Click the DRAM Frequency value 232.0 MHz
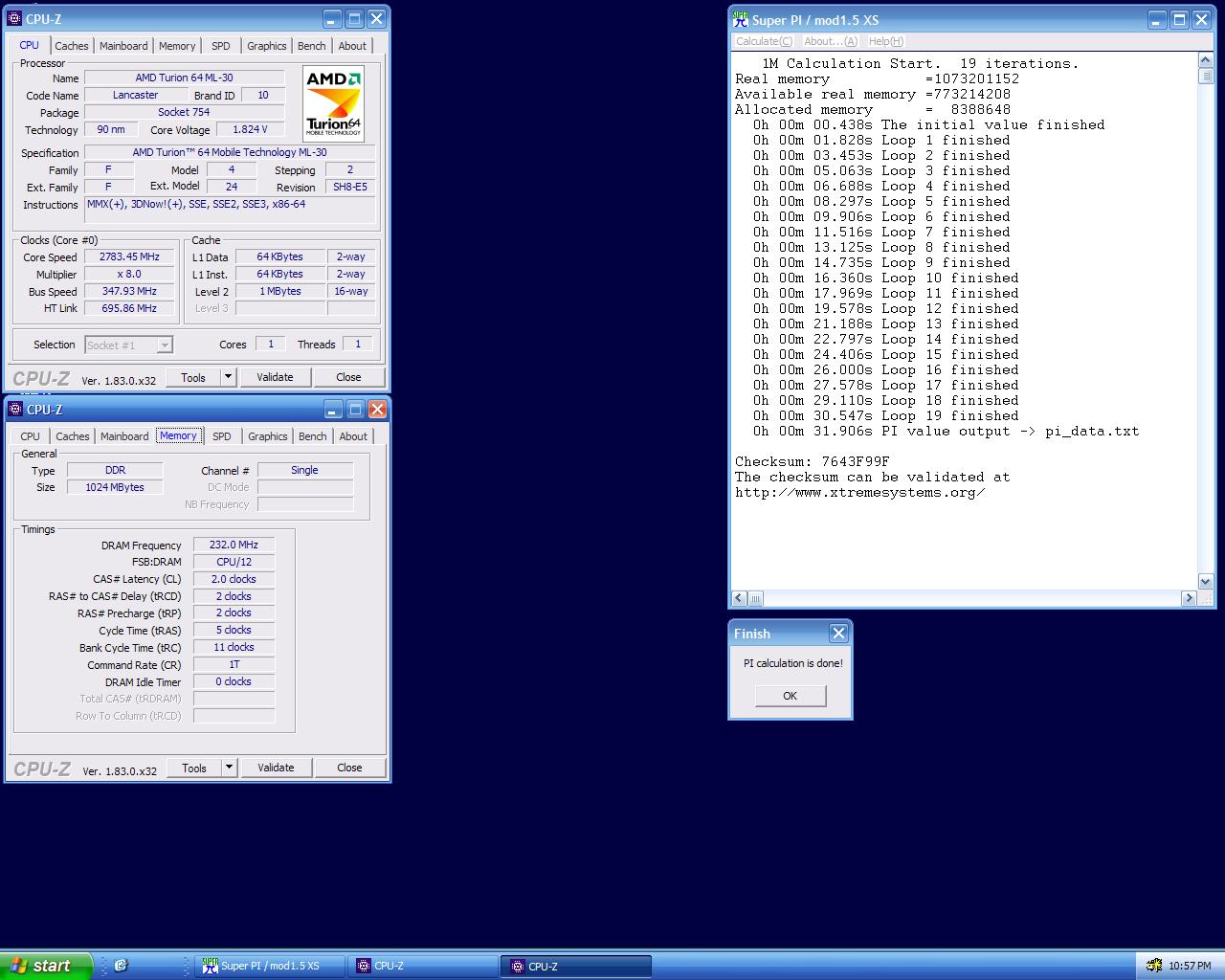 click(234, 545)
